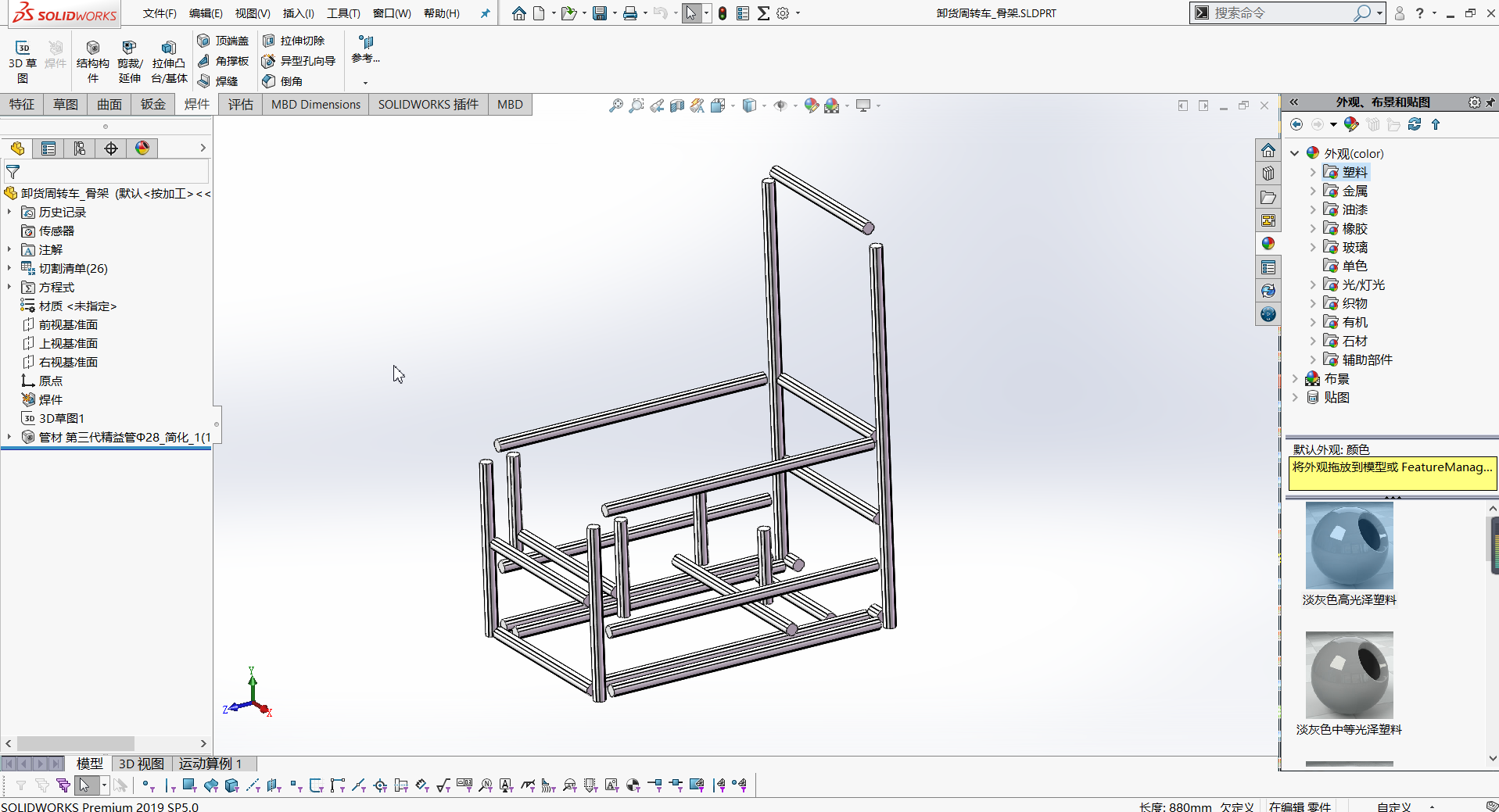The width and height of the screenshot is (1499, 812).
Task: Click the edit appearance icon in the viewport toolbar
Action: click(812, 106)
